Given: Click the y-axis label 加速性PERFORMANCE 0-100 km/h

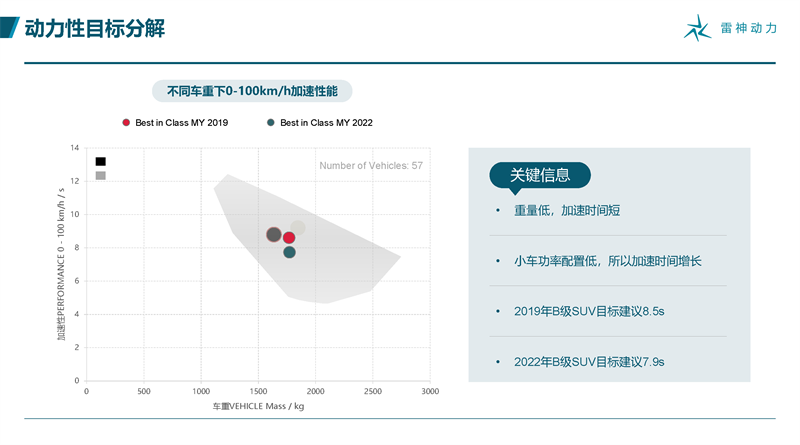Looking at the screenshot, I should tap(61, 264).
